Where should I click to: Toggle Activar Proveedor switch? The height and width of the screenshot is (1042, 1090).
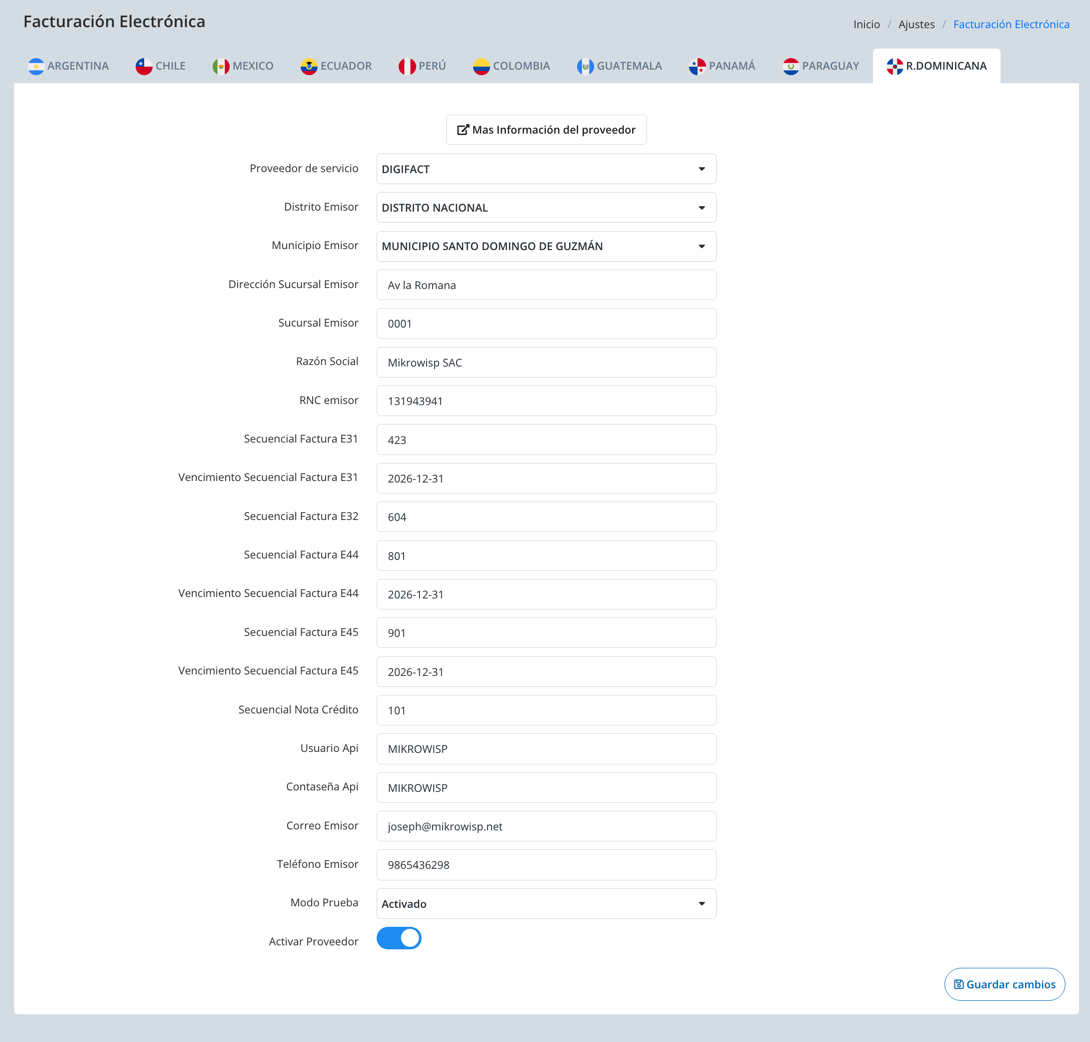[x=399, y=938]
